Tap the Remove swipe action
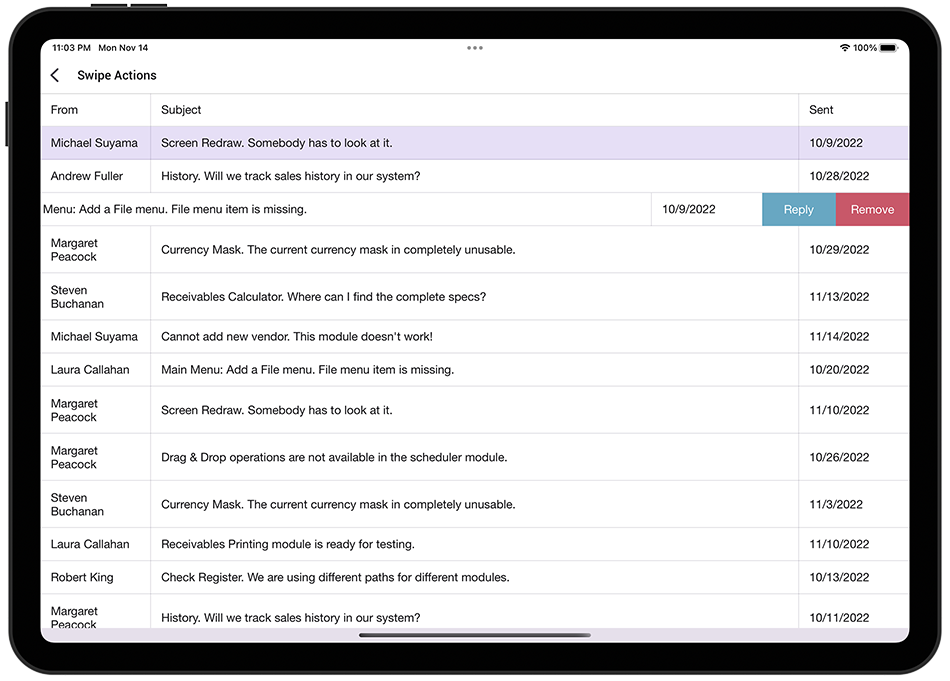This screenshot has width=950, height=681. pos(872,209)
